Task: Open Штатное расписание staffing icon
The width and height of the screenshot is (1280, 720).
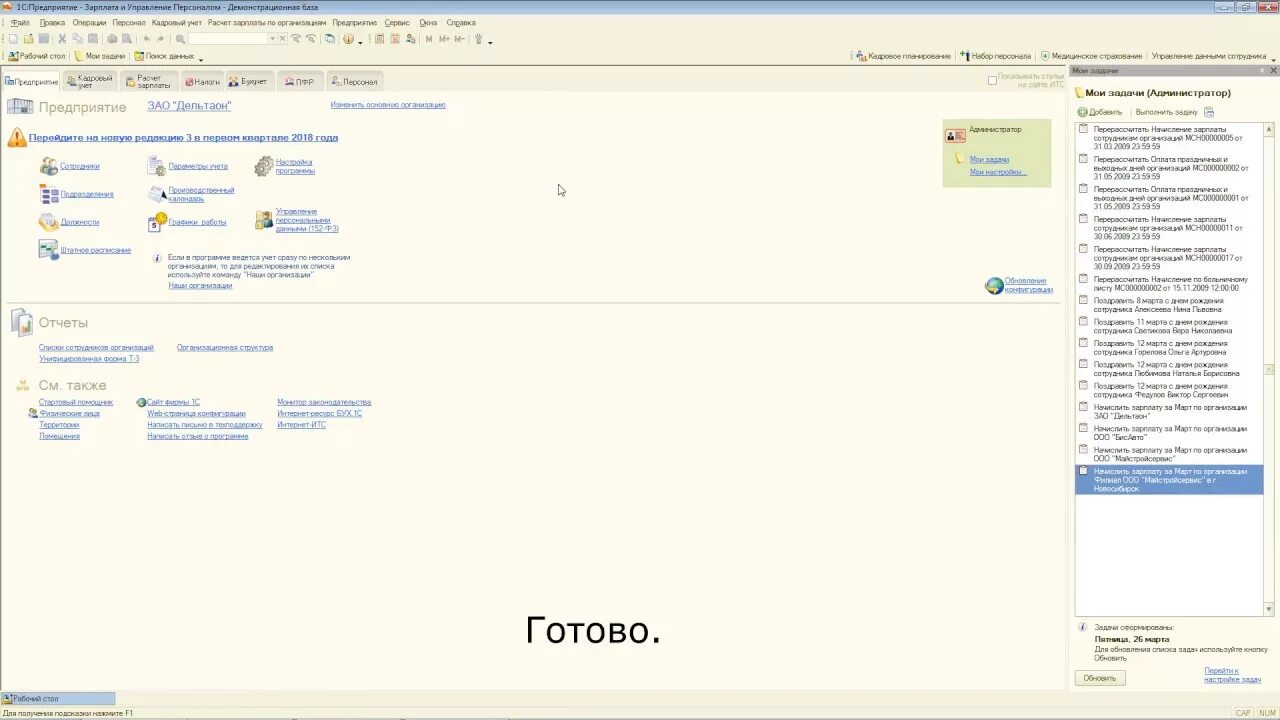Action: (48, 250)
